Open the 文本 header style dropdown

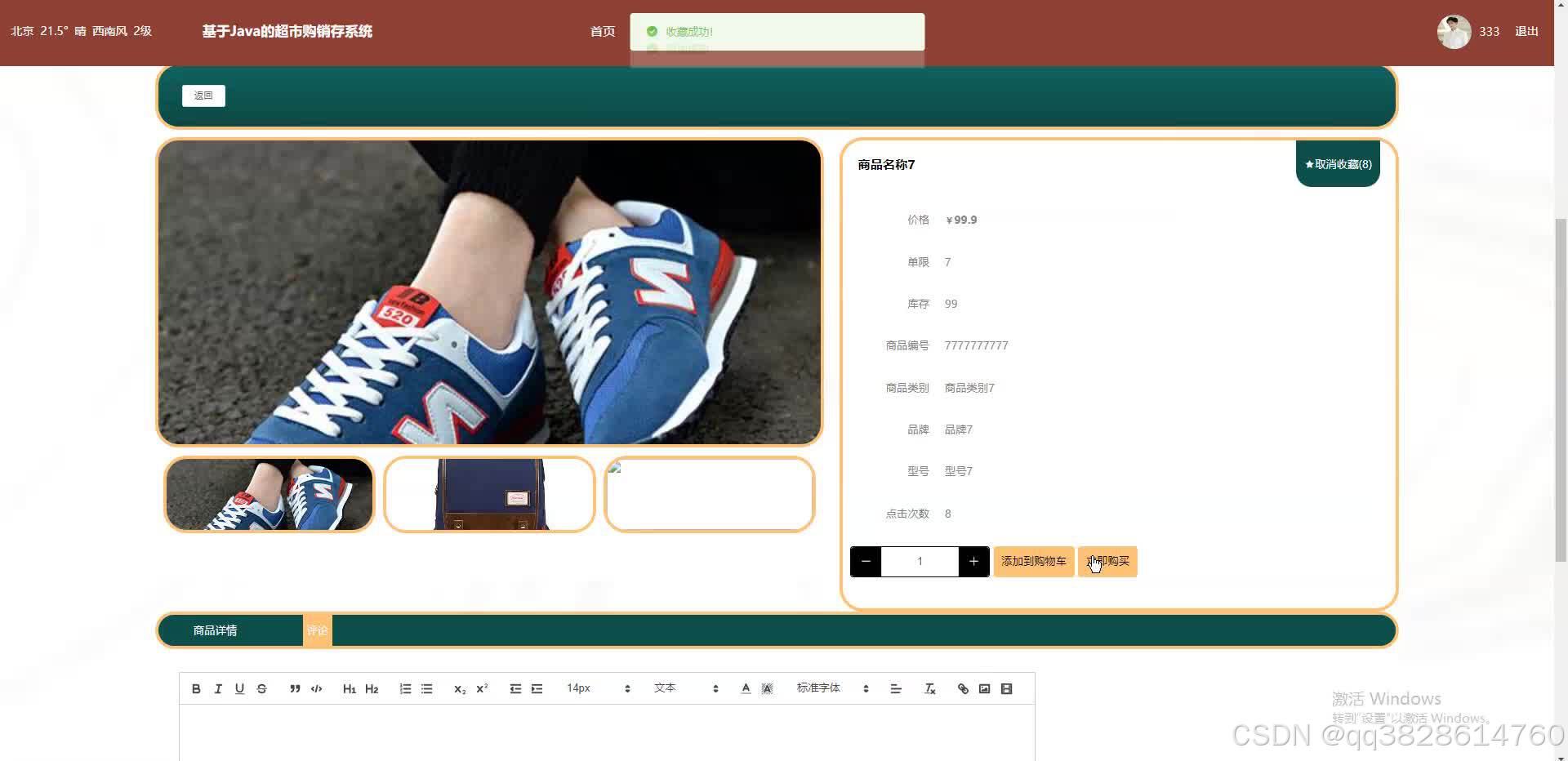tap(686, 689)
